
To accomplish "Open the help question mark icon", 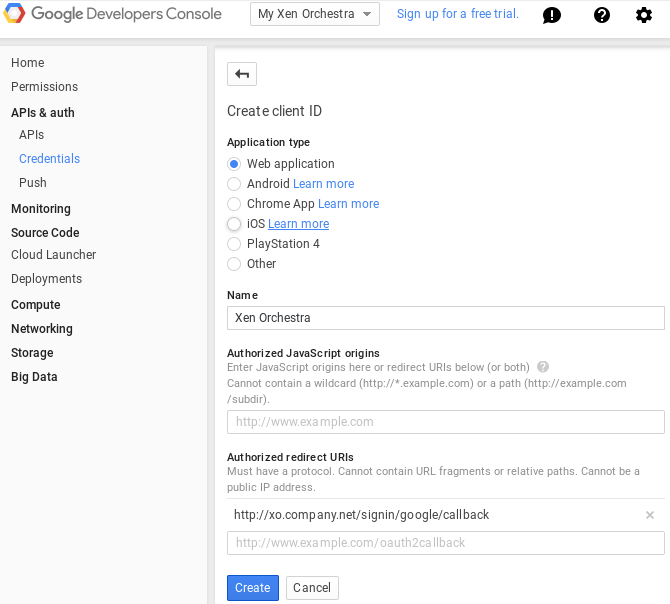I will click(x=602, y=15).
